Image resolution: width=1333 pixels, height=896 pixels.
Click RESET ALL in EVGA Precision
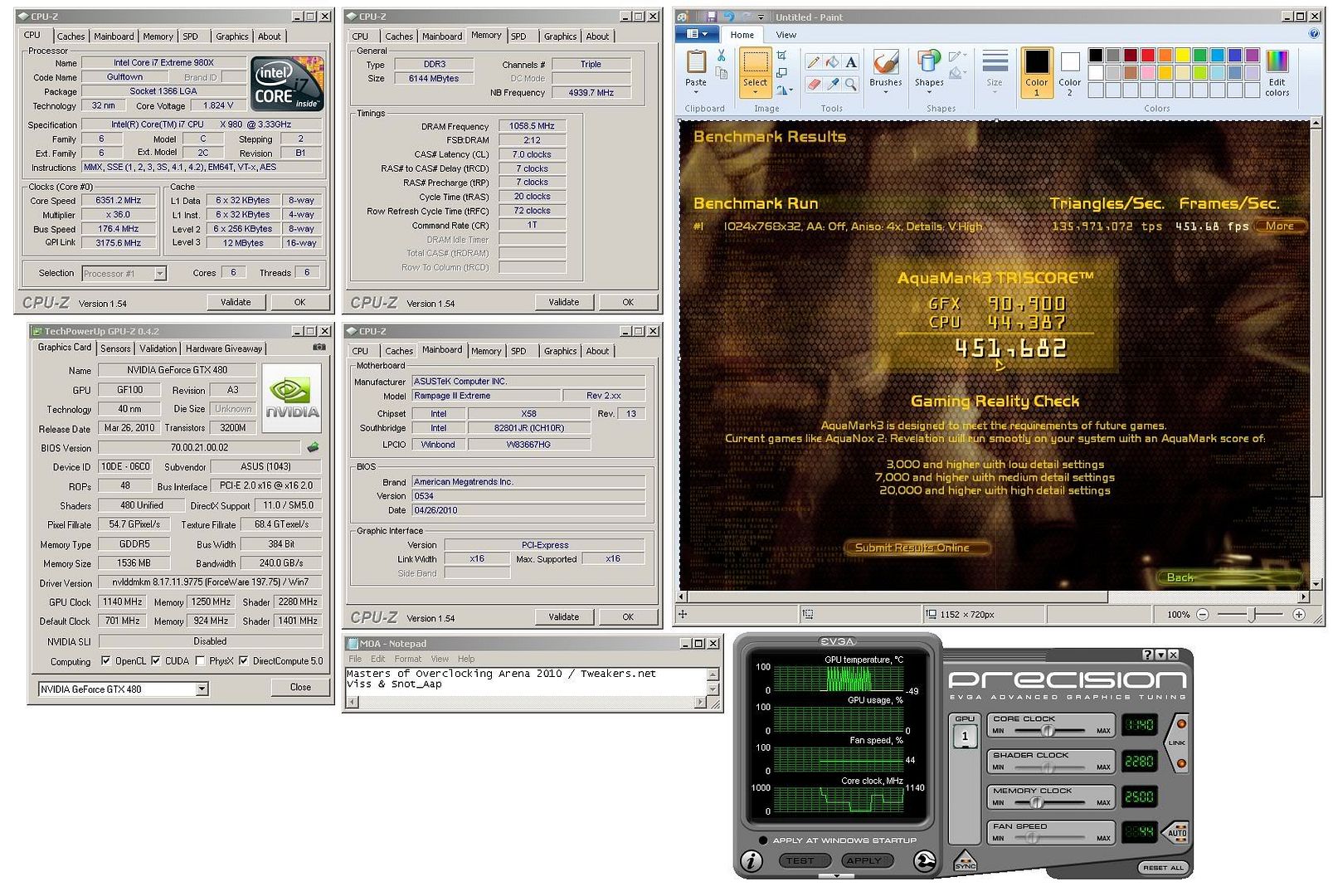pyautogui.click(x=1163, y=868)
